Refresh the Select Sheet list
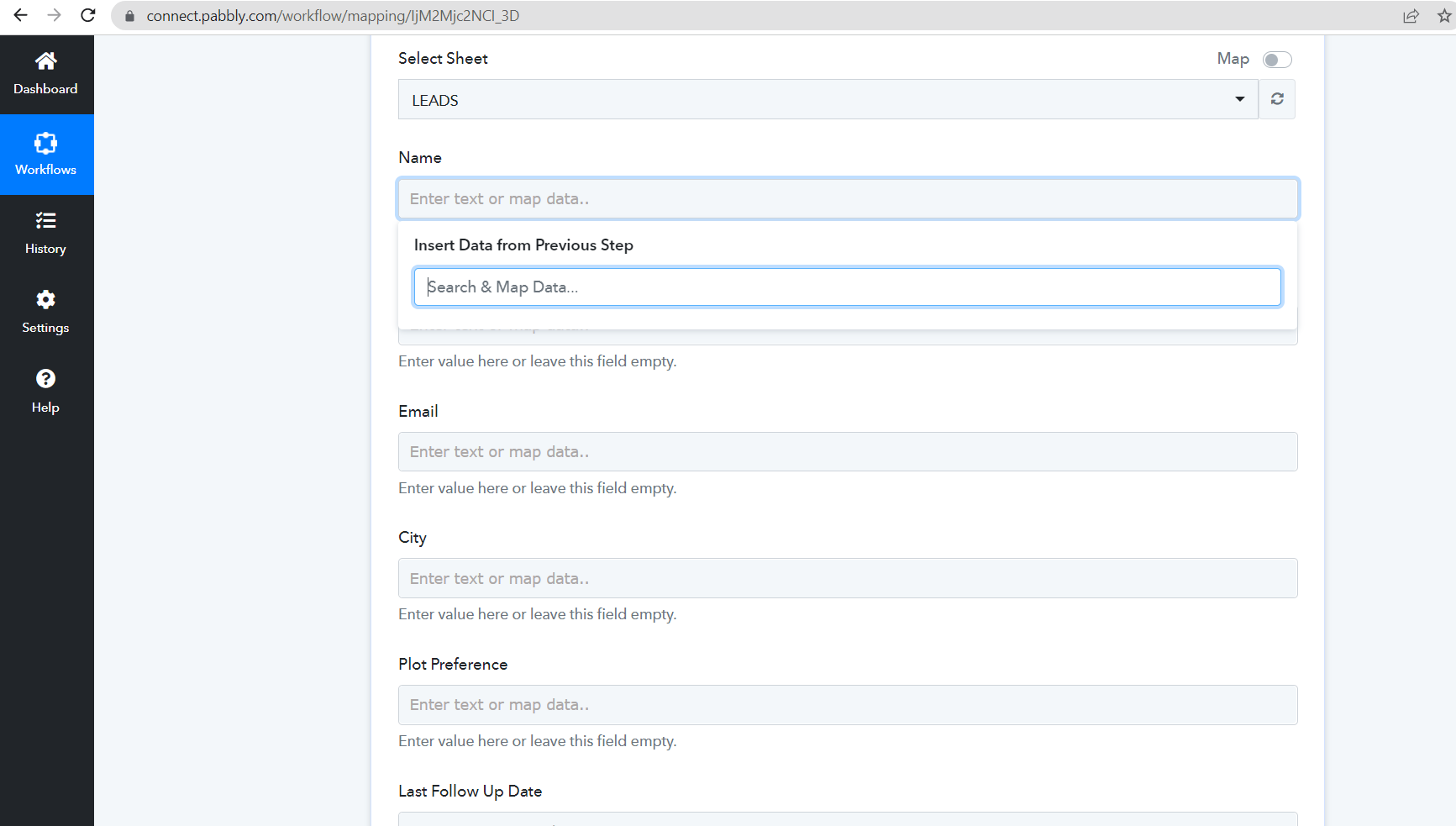 (x=1277, y=99)
